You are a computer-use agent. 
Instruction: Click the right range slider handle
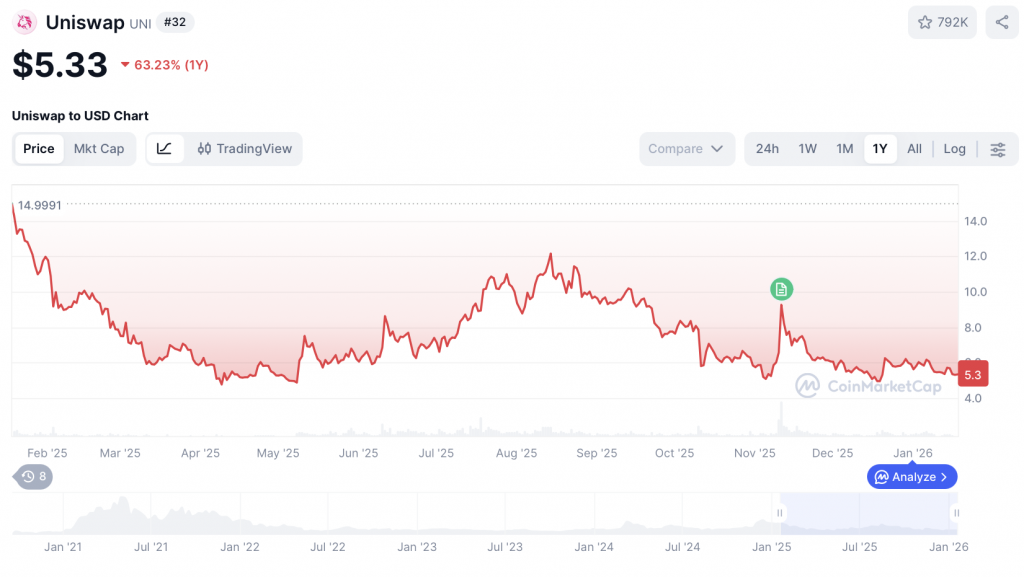pos(956,513)
